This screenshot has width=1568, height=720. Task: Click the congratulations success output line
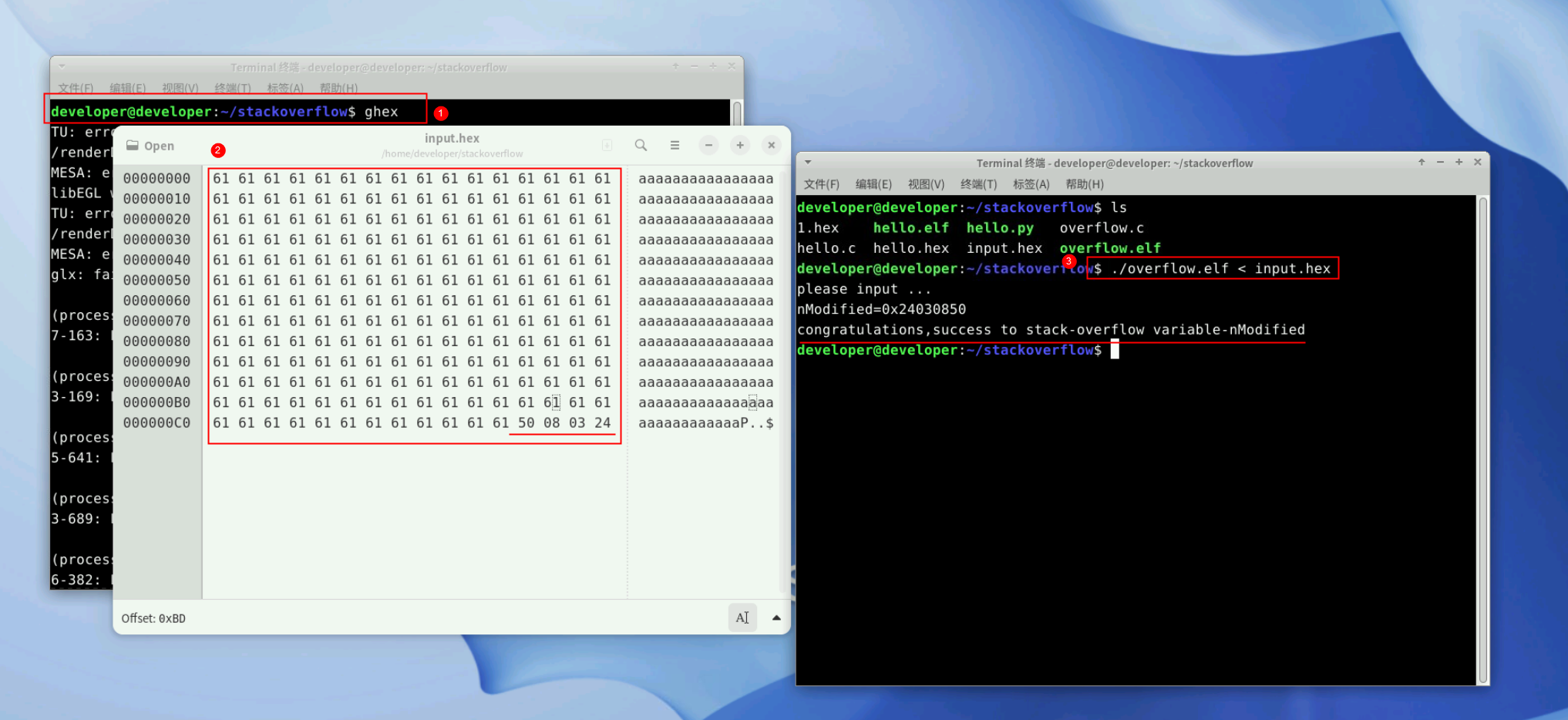point(1051,329)
